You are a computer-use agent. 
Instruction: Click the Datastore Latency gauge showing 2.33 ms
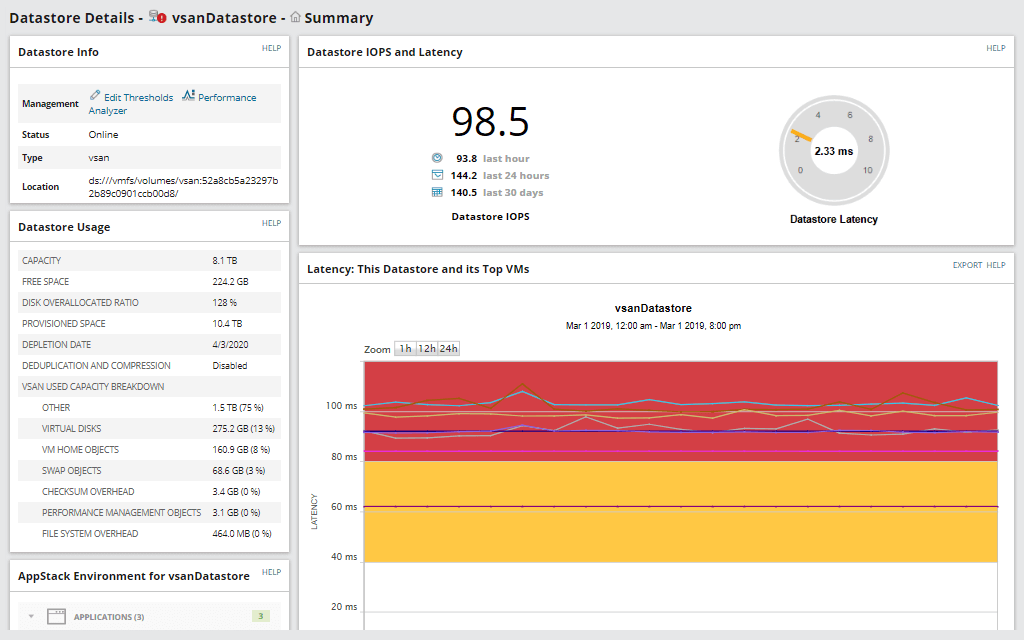pyautogui.click(x=835, y=150)
